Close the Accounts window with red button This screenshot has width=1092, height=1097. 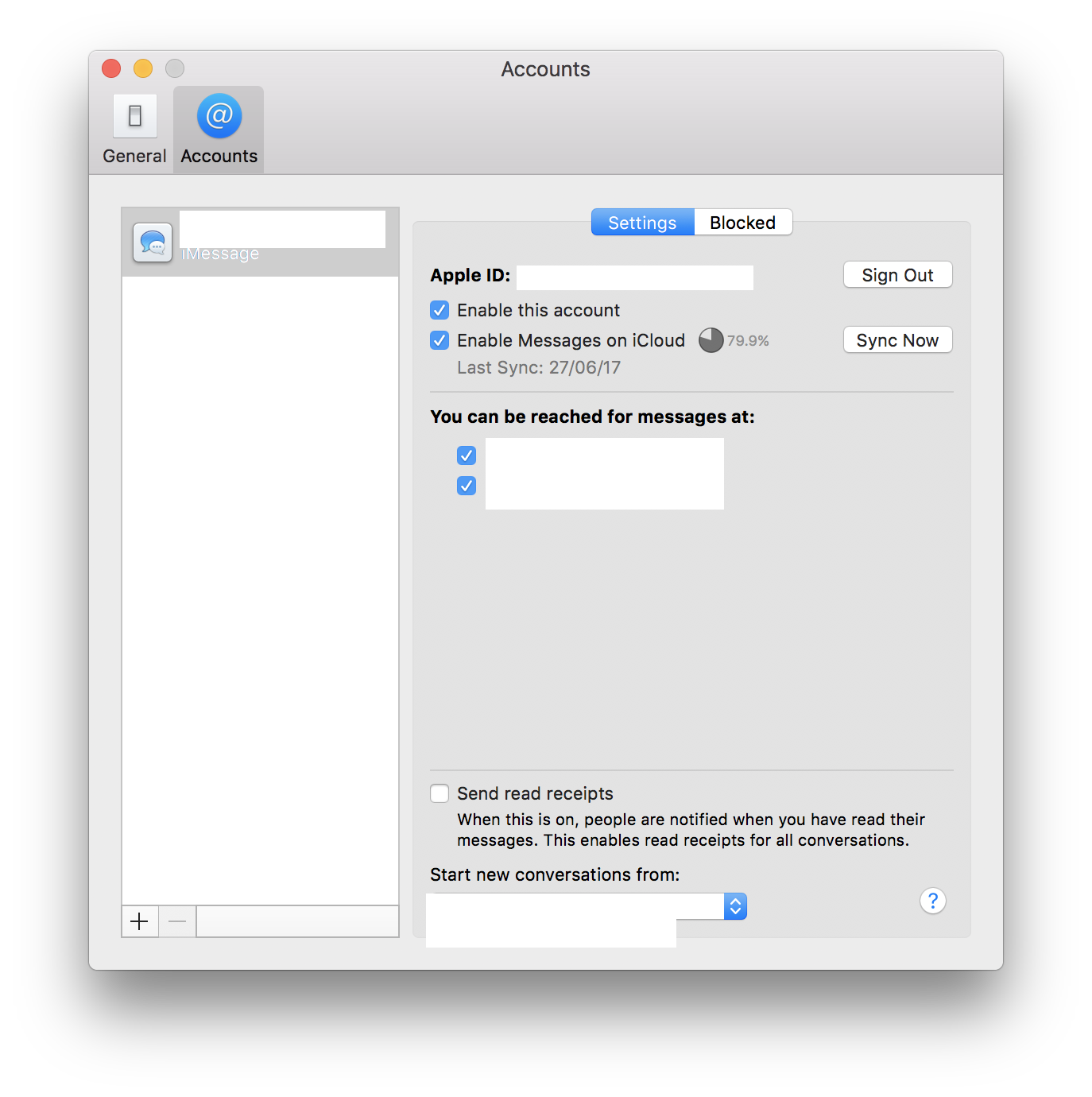pos(111,68)
